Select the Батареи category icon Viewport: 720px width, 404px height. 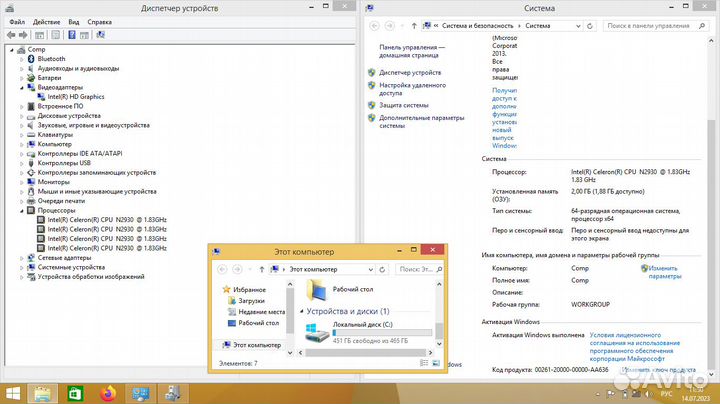[31, 78]
